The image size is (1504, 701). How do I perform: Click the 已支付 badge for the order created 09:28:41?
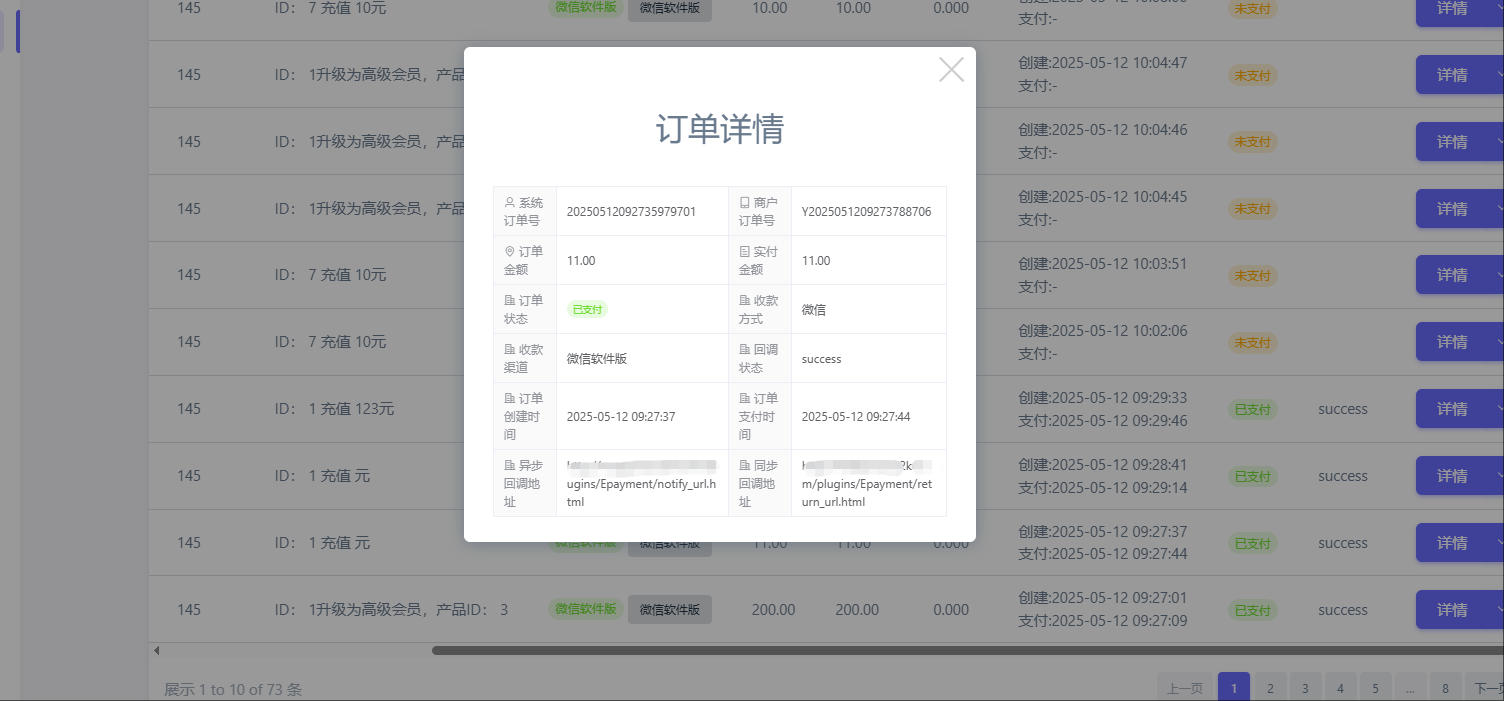pyautogui.click(x=1253, y=476)
